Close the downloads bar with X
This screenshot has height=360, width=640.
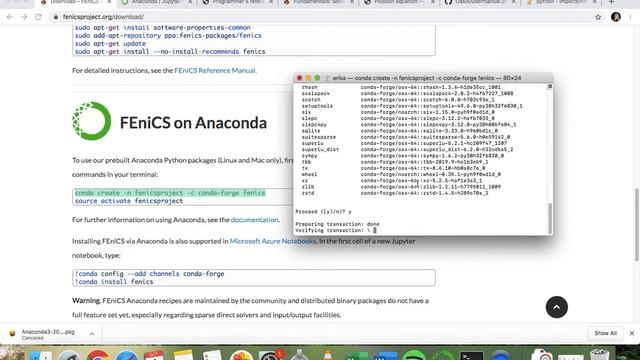point(632,333)
